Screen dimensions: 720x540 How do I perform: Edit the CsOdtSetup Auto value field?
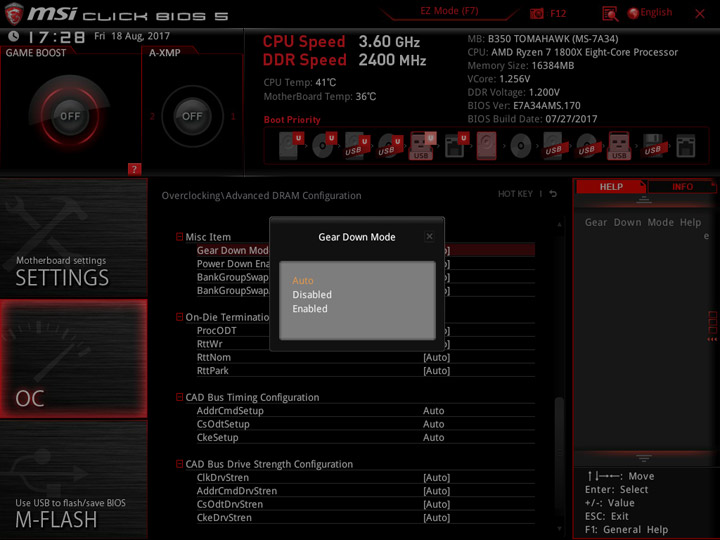(x=433, y=424)
